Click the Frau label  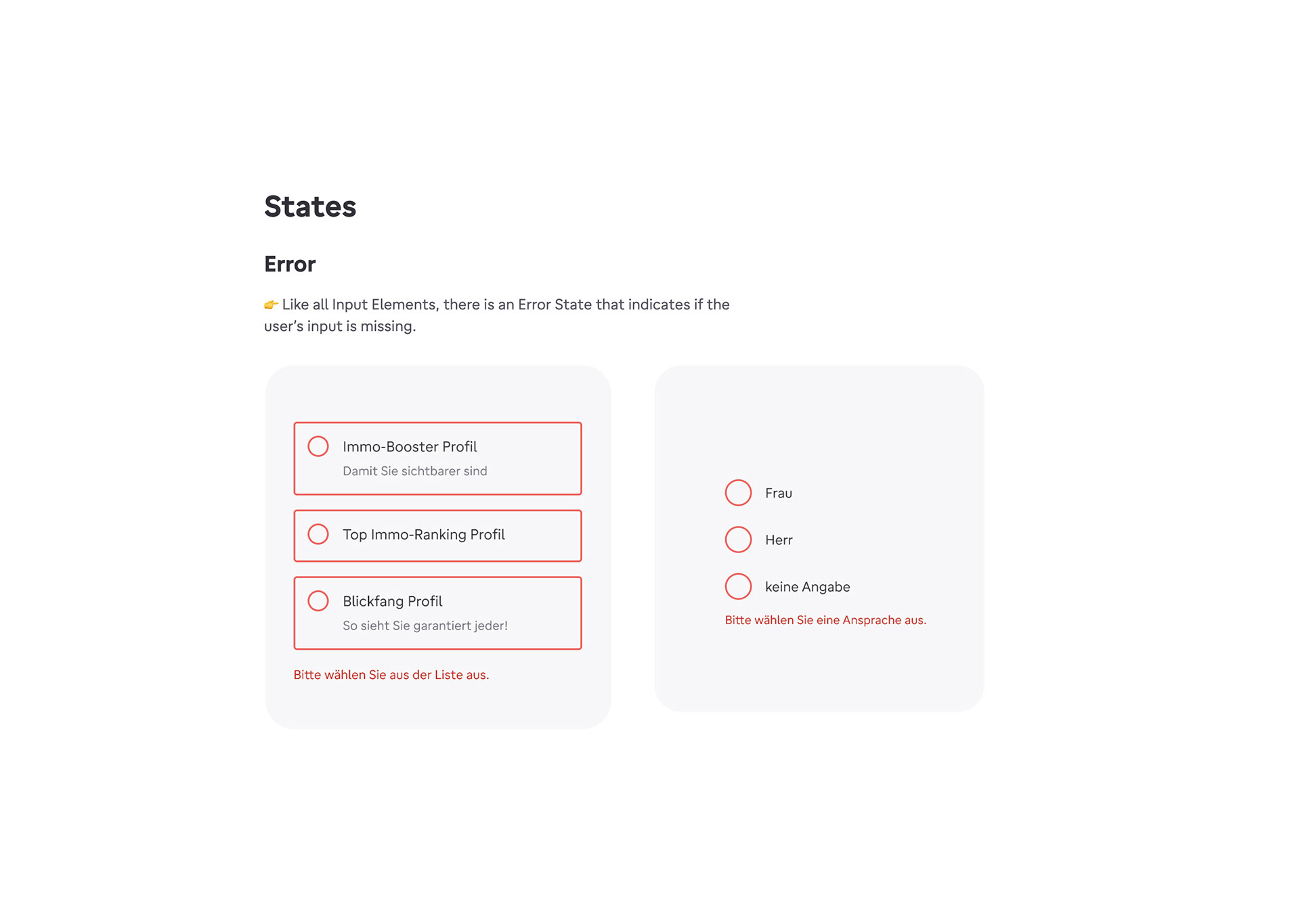pos(779,493)
